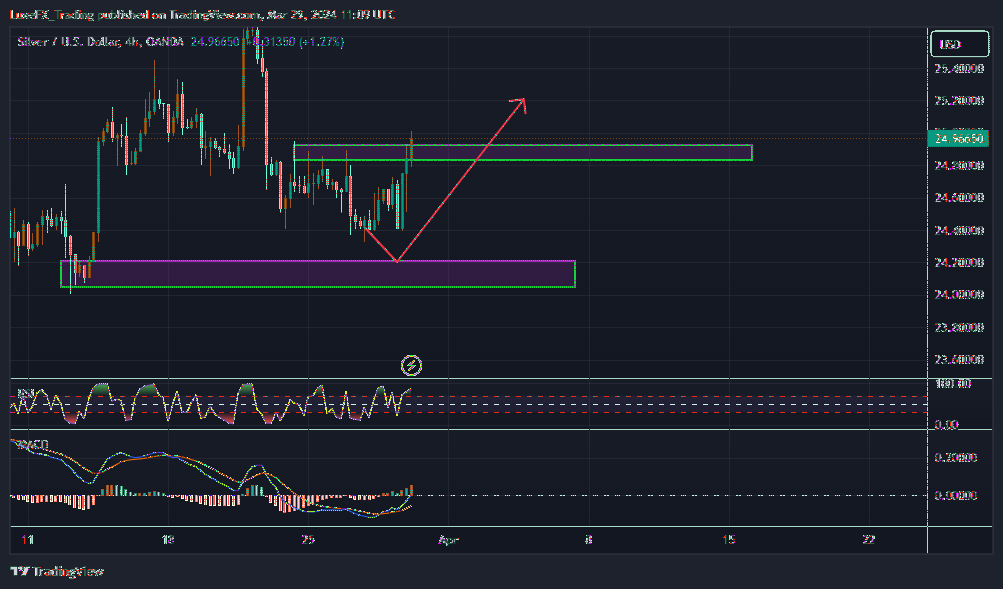1003x589 pixels.
Task: Select the MACD indicator label
Action: point(31,444)
